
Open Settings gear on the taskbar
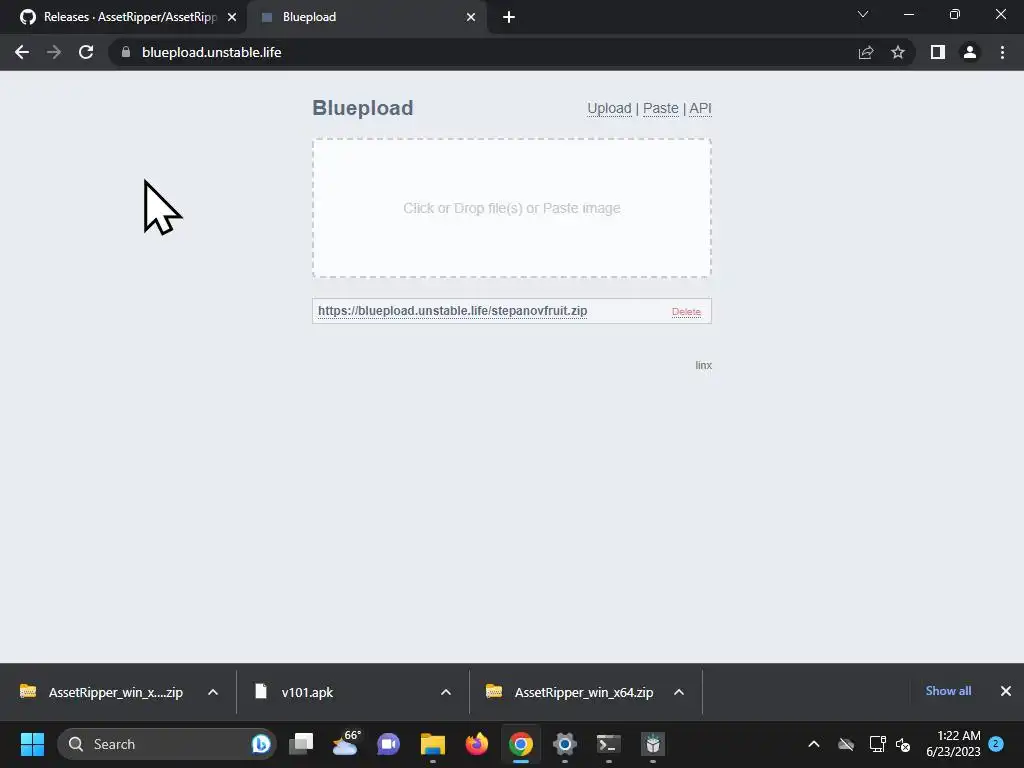coord(565,744)
